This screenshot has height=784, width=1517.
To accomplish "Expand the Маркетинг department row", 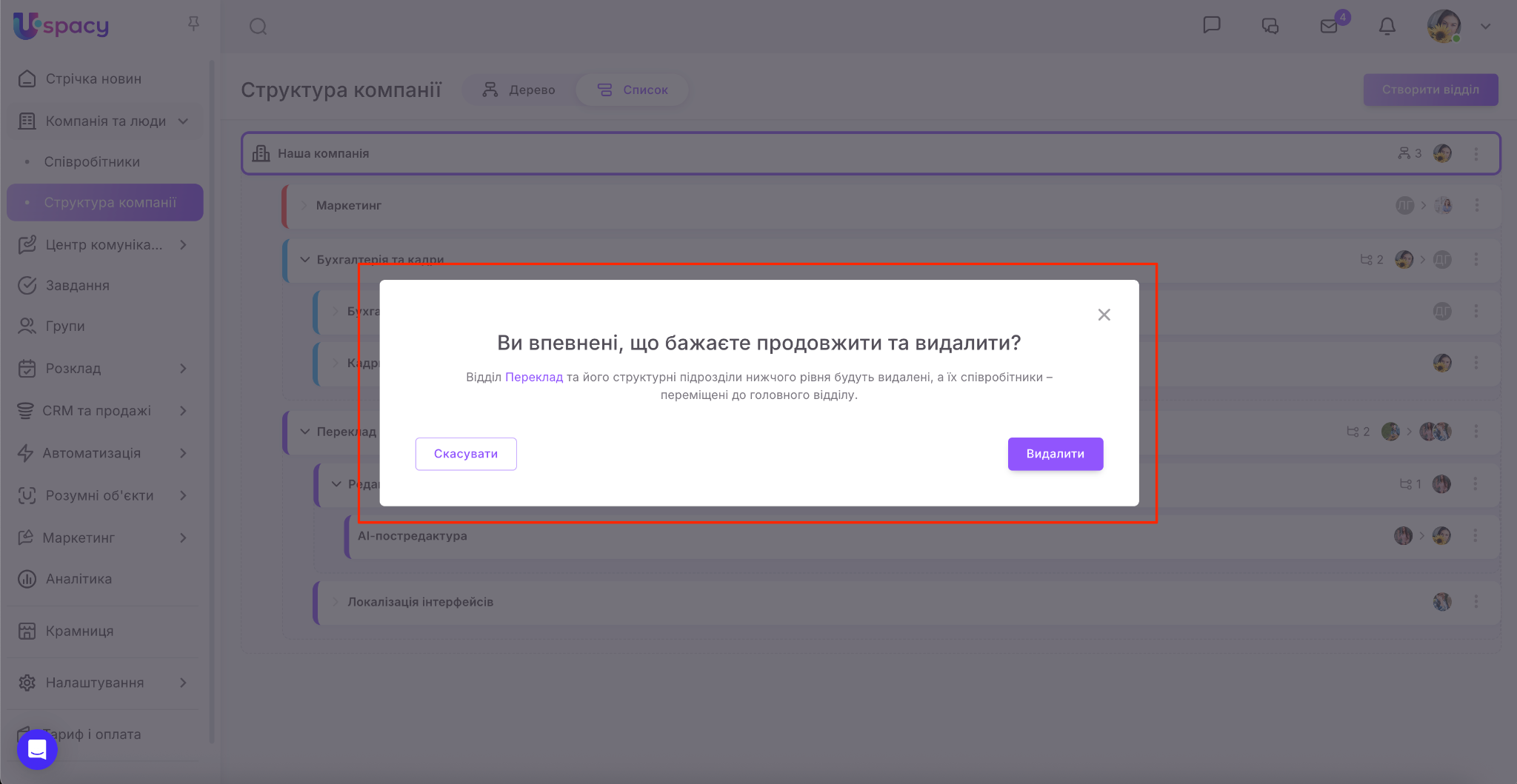I will [x=304, y=205].
